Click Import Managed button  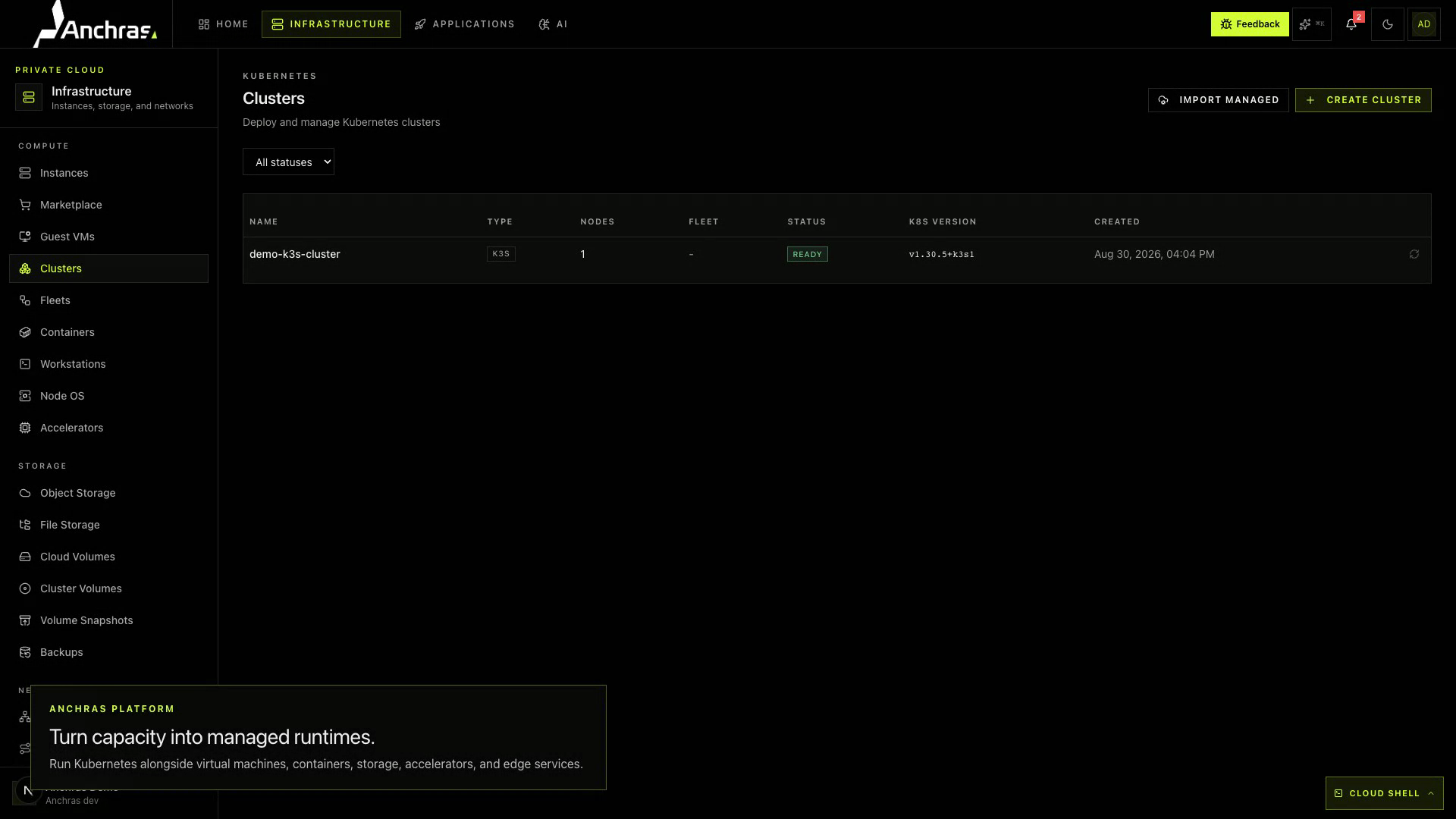[1218, 100]
